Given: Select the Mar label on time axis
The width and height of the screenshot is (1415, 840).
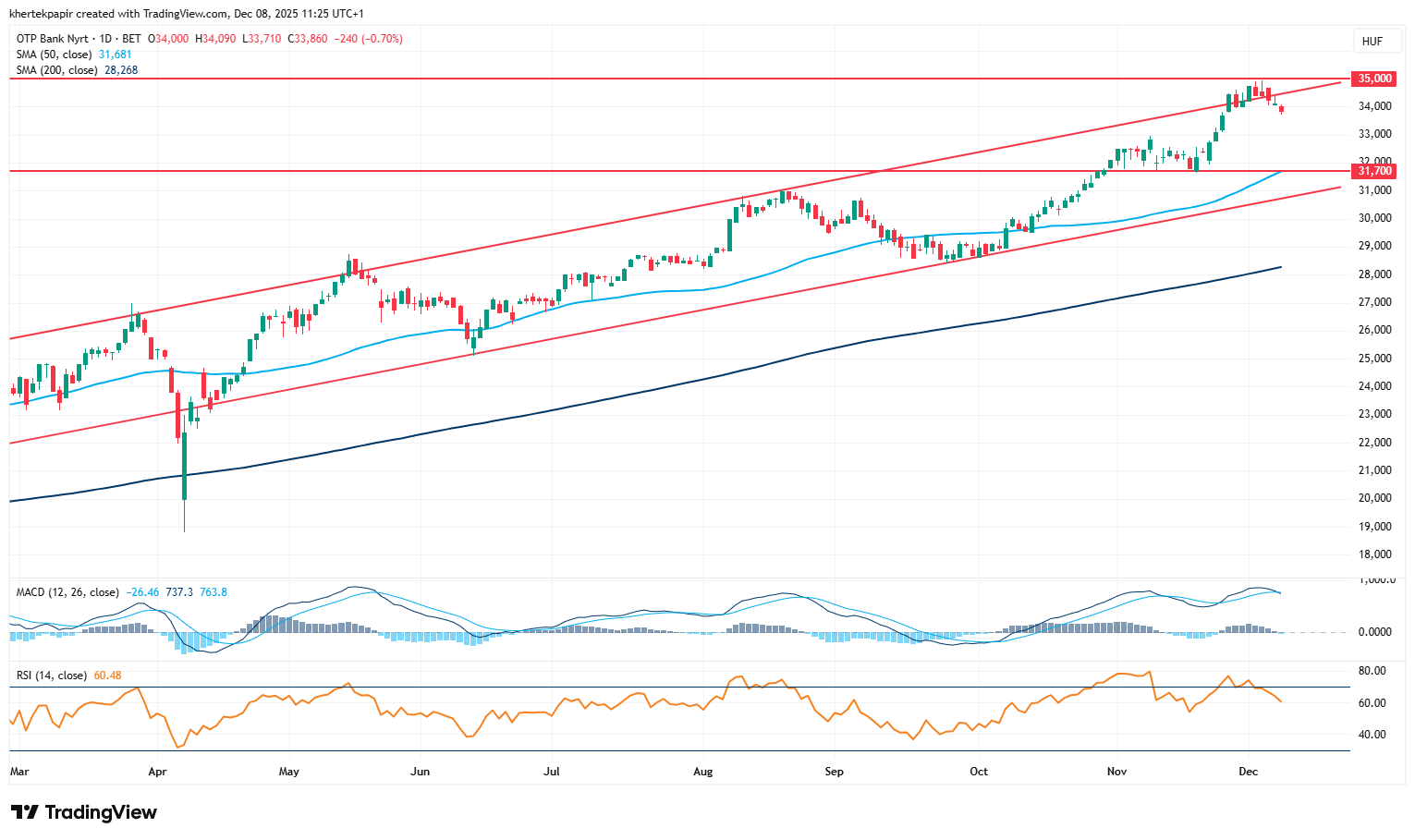Looking at the screenshot, I should coord(18,772).
